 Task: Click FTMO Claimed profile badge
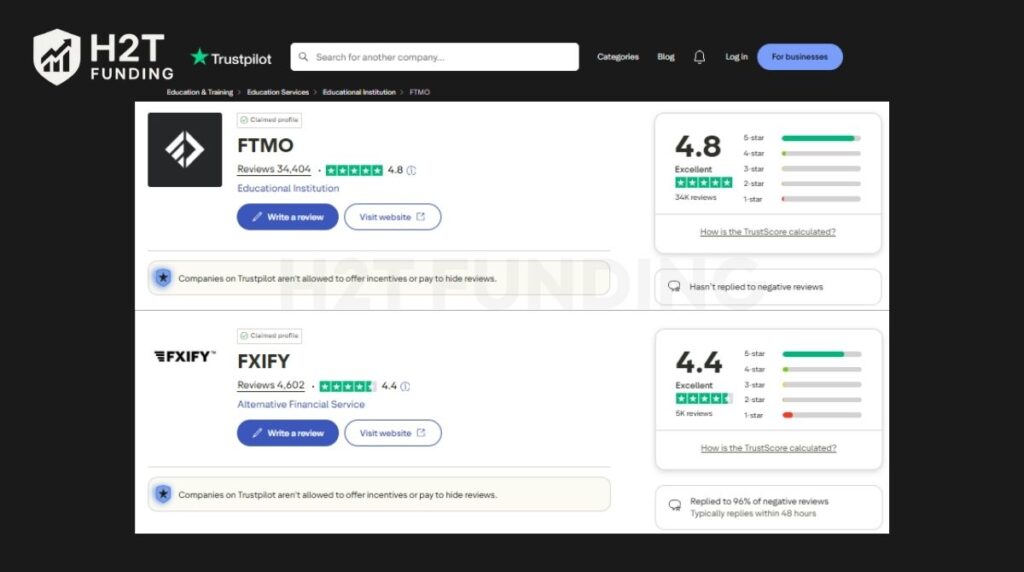[x=269, y=120]
